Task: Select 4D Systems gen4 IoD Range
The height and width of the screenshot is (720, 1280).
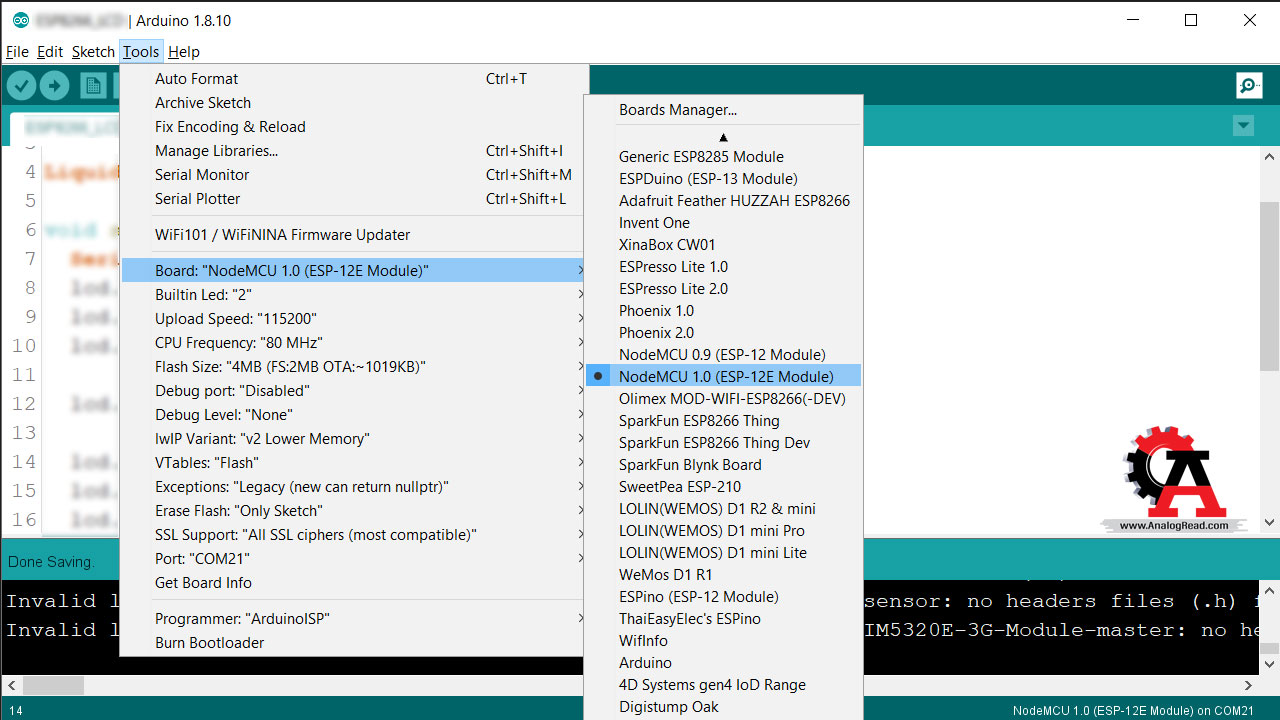Action: pos(723,684)
